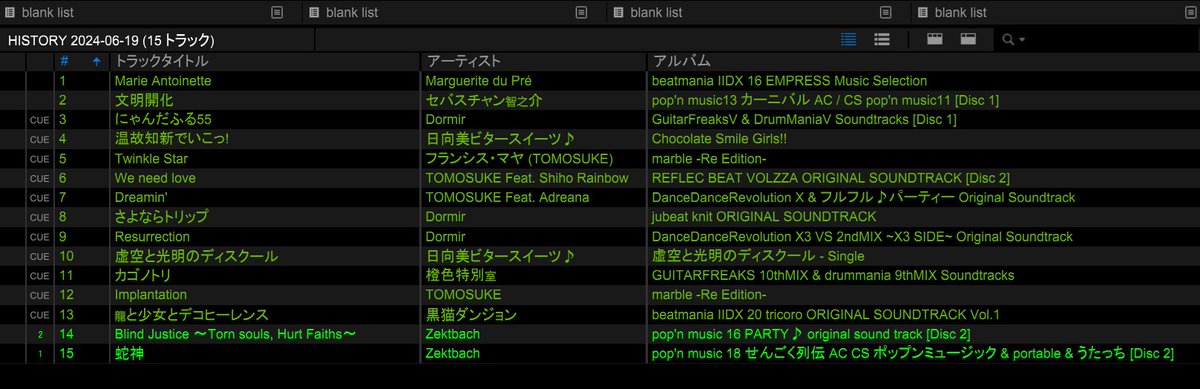Select the track Twinkle Star

(150, 159)
